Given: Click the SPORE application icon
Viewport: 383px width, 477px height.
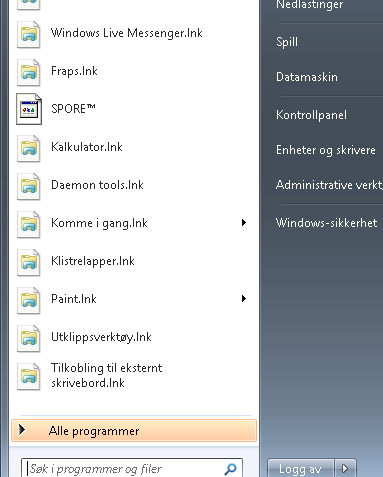Looking at the screenshot, I should click(x=29, y=109).
